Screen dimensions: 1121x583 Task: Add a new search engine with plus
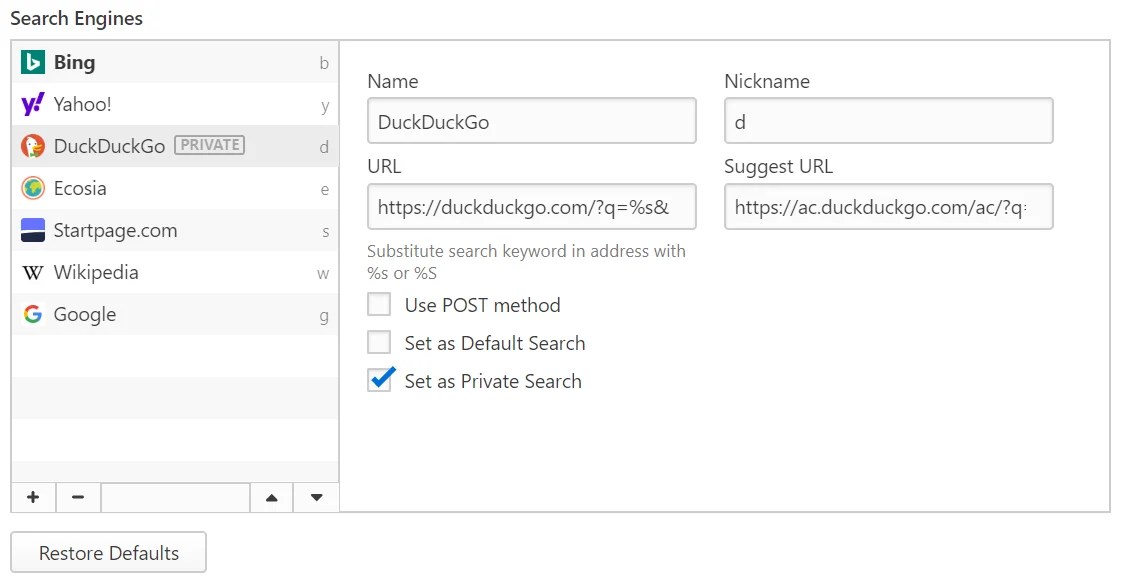coord(33,497)
